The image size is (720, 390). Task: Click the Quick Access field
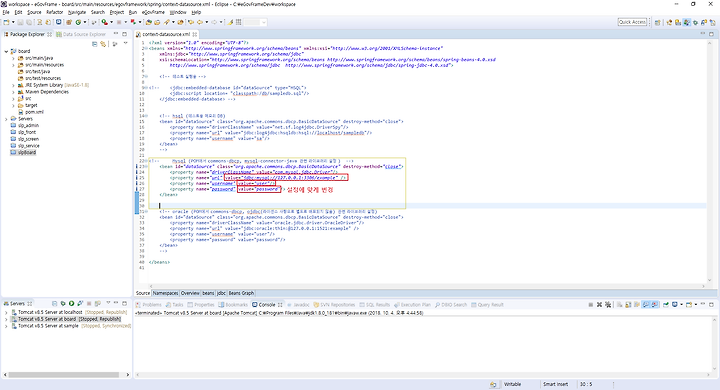coord(632,22)
